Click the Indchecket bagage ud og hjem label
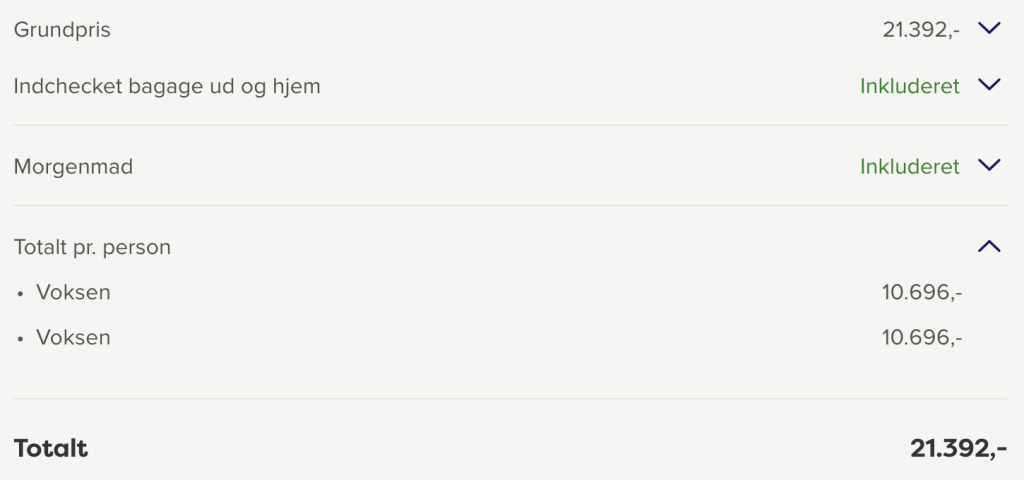The image size is (1024, 480). (x=167, y=86)
